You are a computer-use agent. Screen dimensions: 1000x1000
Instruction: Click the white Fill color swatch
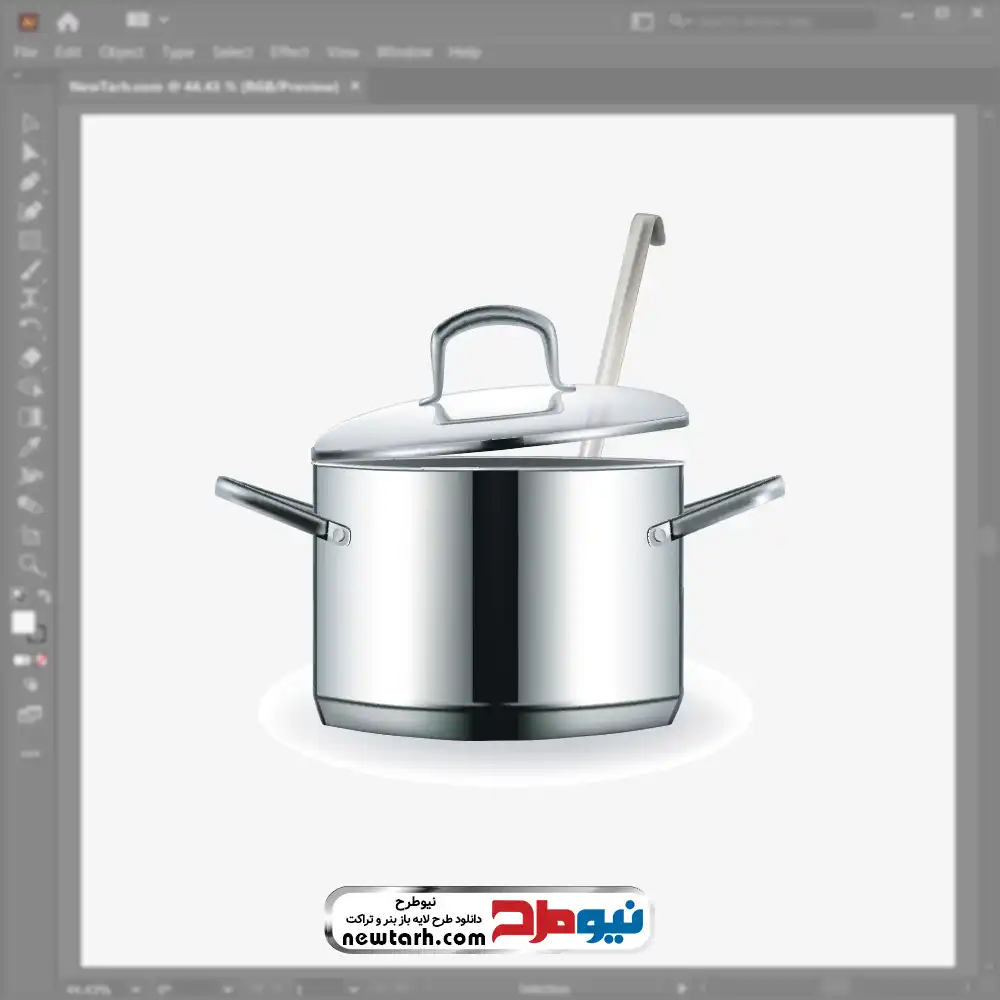(23, 623)
